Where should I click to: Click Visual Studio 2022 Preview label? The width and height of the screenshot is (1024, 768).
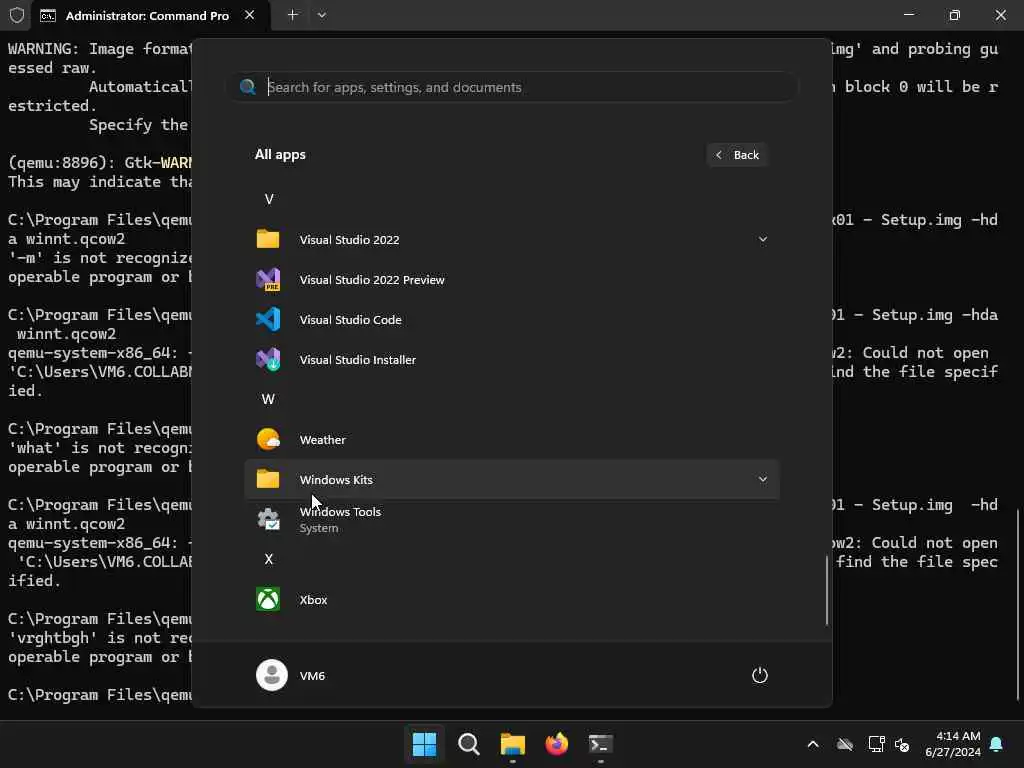(372, 280)
